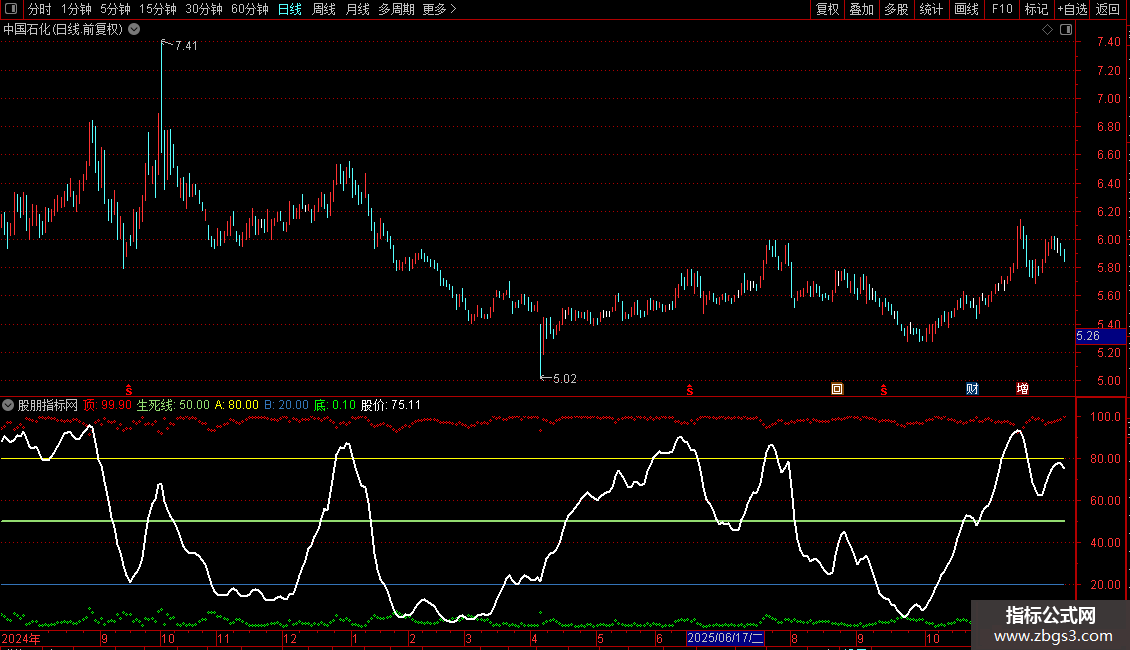This screenshot has height=650, width=1130.
Task: Open the 多股 multi-stock view
Action: point(896,9)
